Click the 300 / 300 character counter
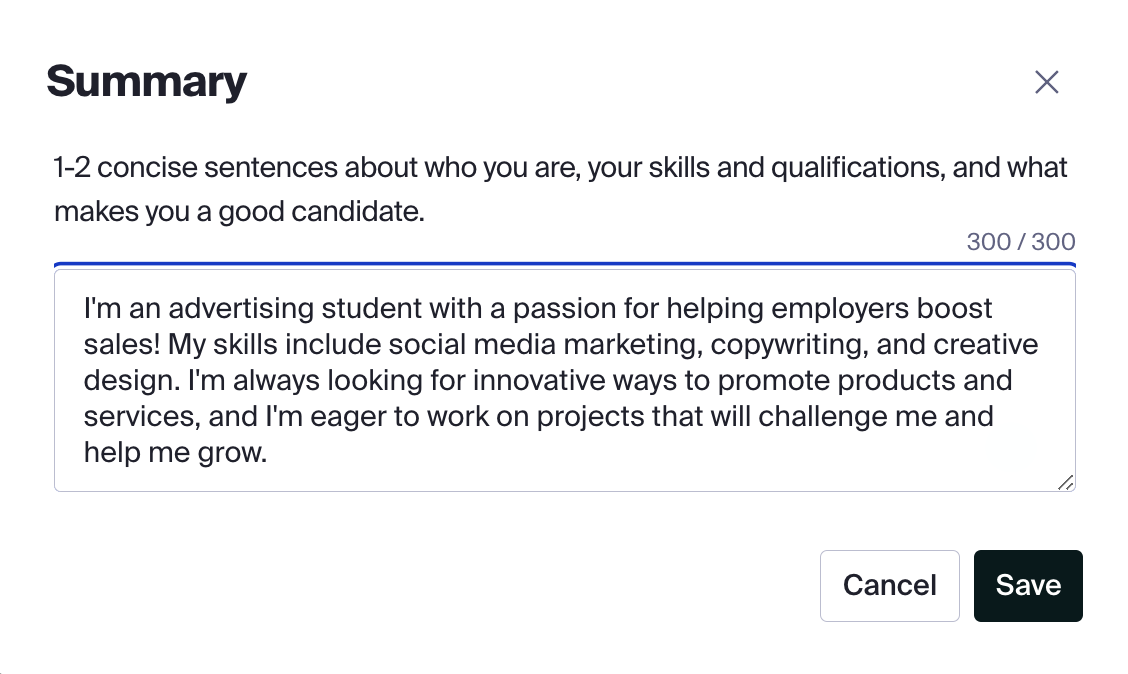 (1021, 242)
